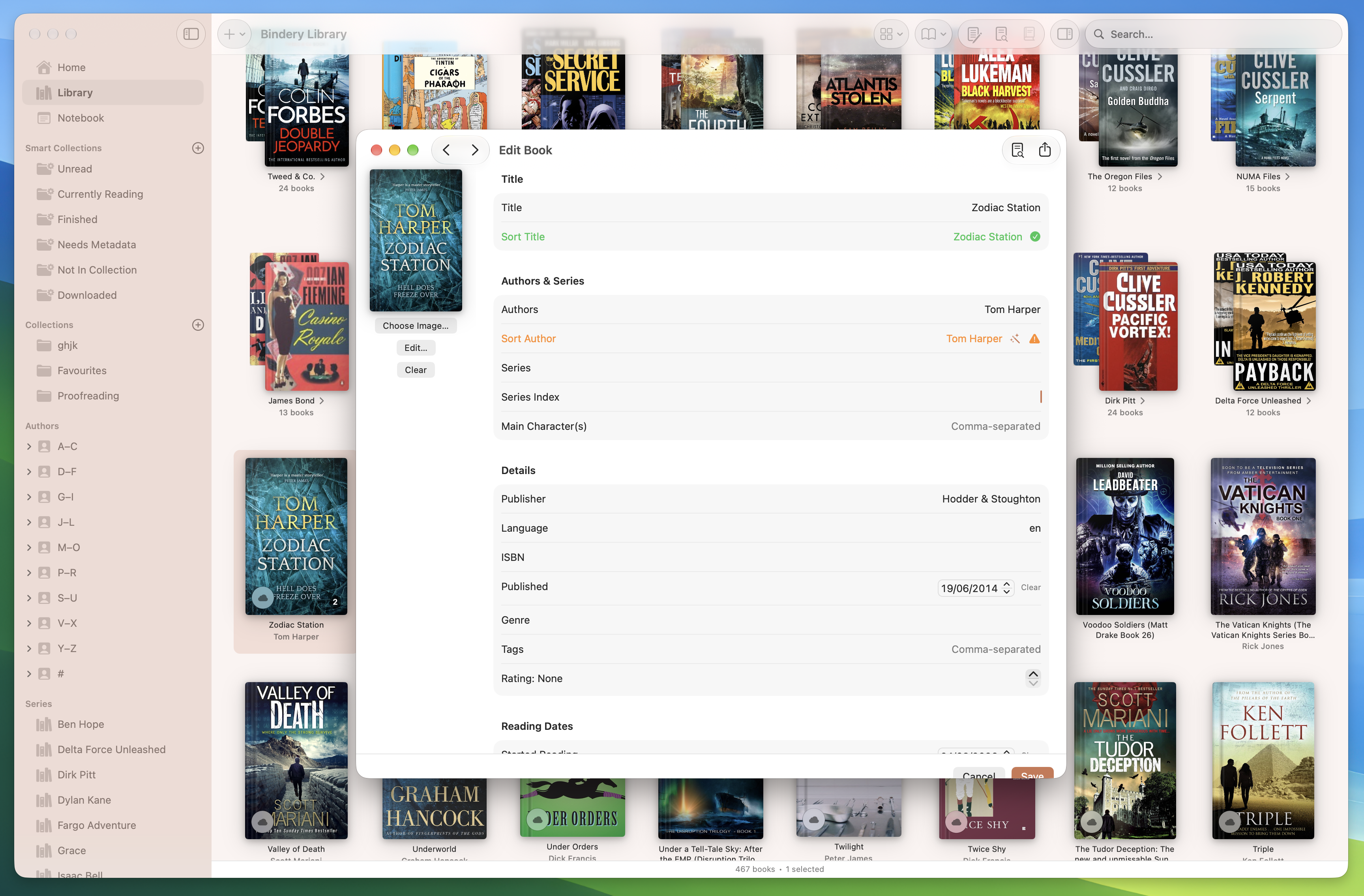
Task: Click the page-with-magnifier toolbar icon
Action: click(1001, 34)
